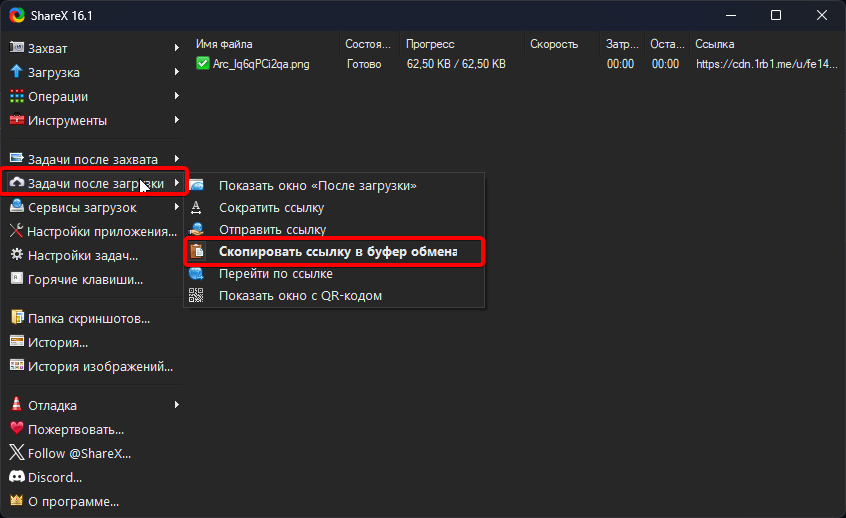Viewport: 846px width, 518px height.
Task: Select the Arc_lq6qPCi2qa.png file name
Action: pyautogui.click(x=261, y=64)
